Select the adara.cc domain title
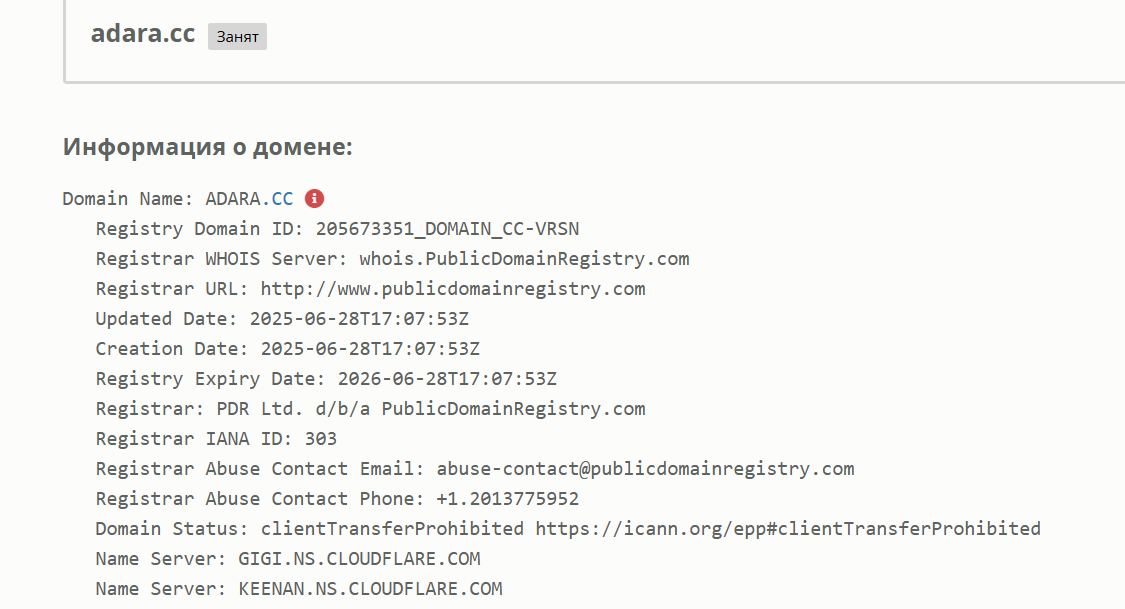The image size is (1125, 609). point(143,34)
